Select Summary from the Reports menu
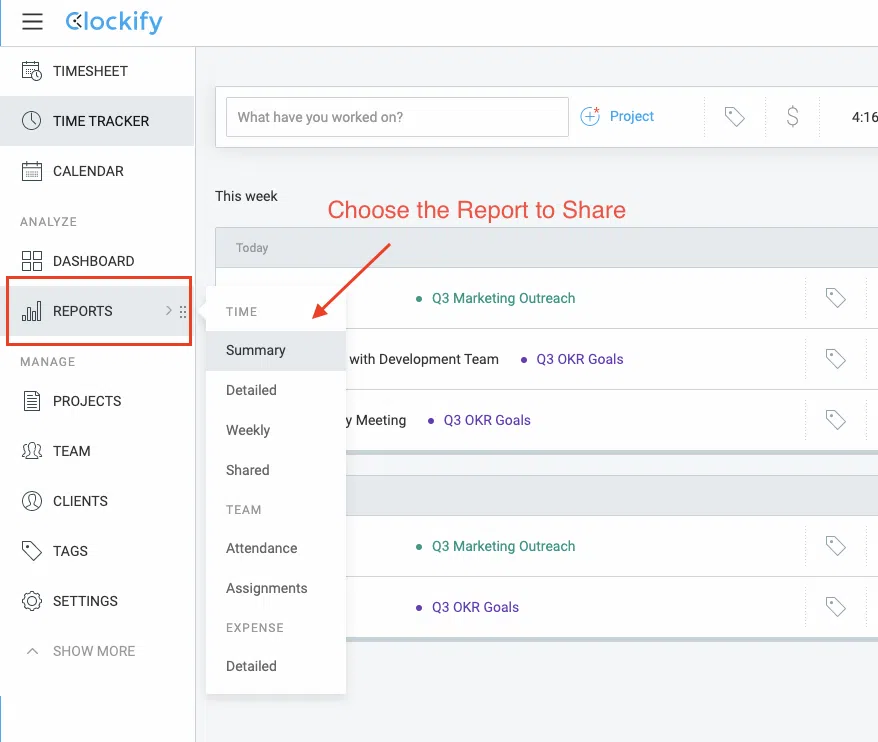Viewport: 878px width, 742px height. [256, 350]
